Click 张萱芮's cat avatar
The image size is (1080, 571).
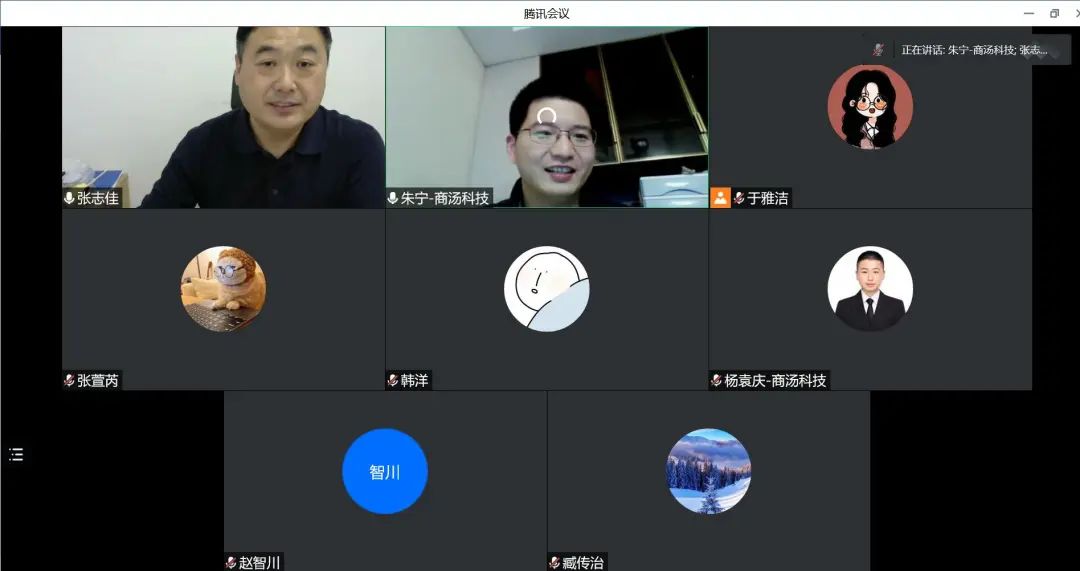223,289
